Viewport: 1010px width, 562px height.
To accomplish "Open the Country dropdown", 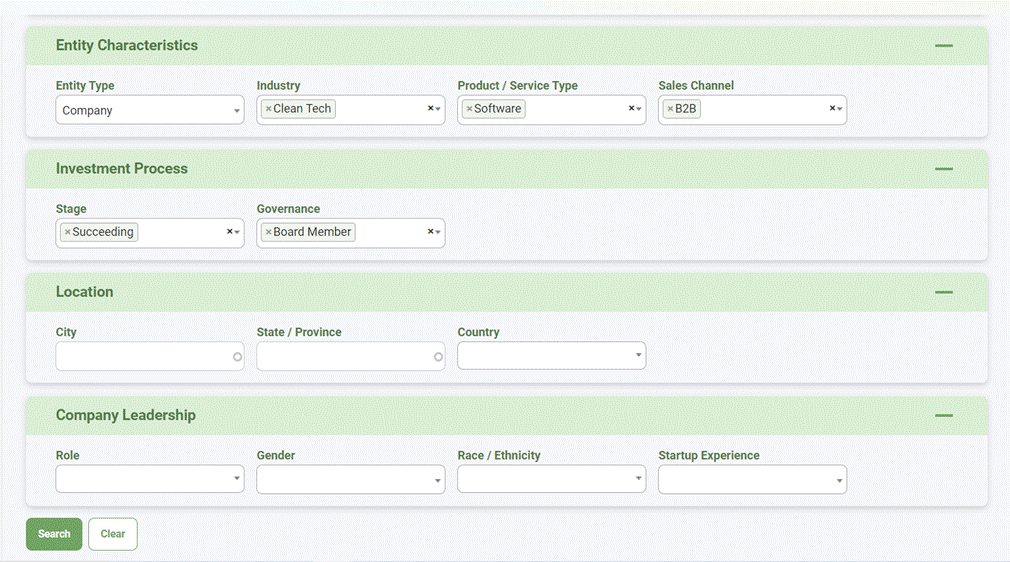I will tap(551, 356).
